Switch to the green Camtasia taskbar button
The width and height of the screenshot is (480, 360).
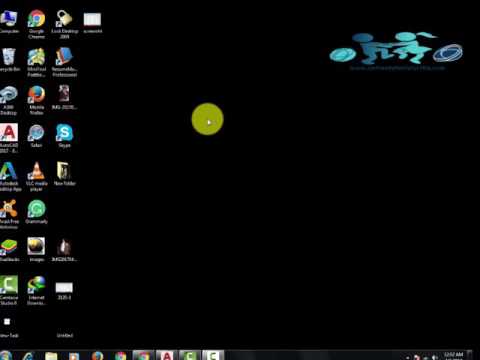[190, 355]
